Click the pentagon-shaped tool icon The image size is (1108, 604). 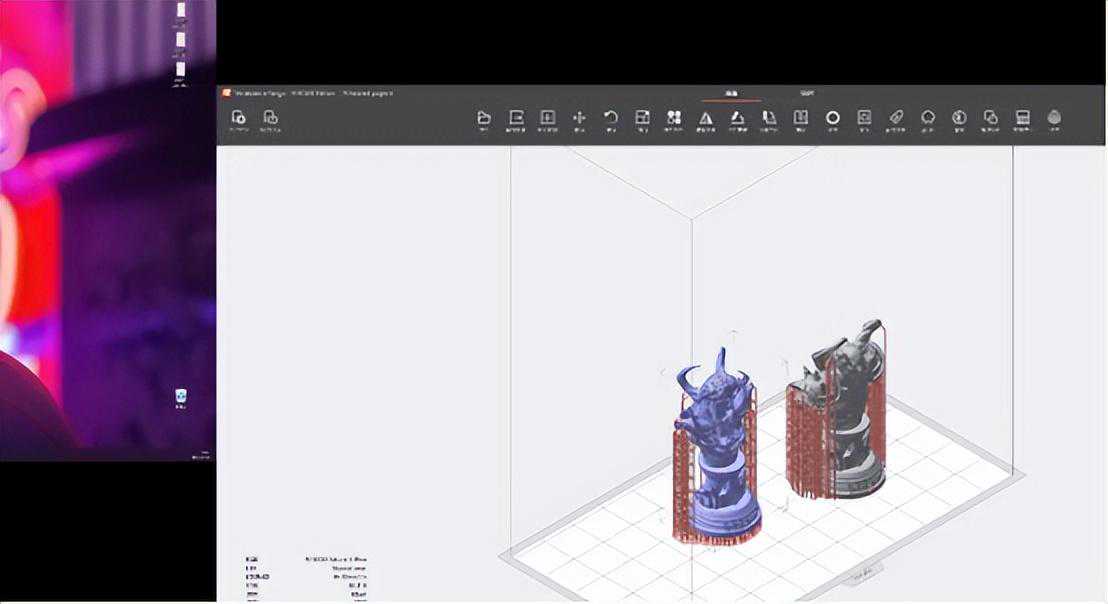tap(928, 118)
